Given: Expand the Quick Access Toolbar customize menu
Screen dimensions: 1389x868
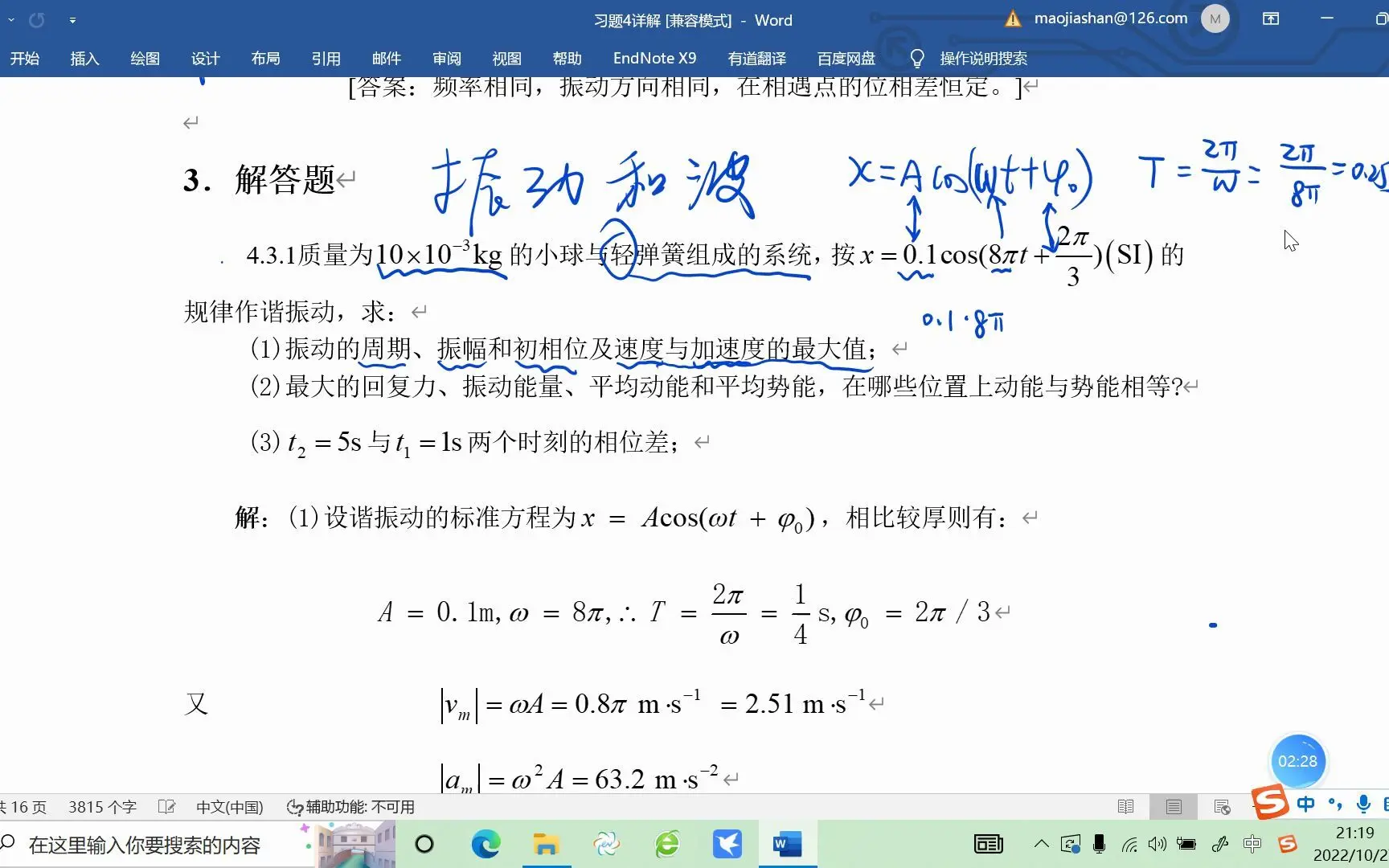Looking at the screenshot, I should pos(72,20).
